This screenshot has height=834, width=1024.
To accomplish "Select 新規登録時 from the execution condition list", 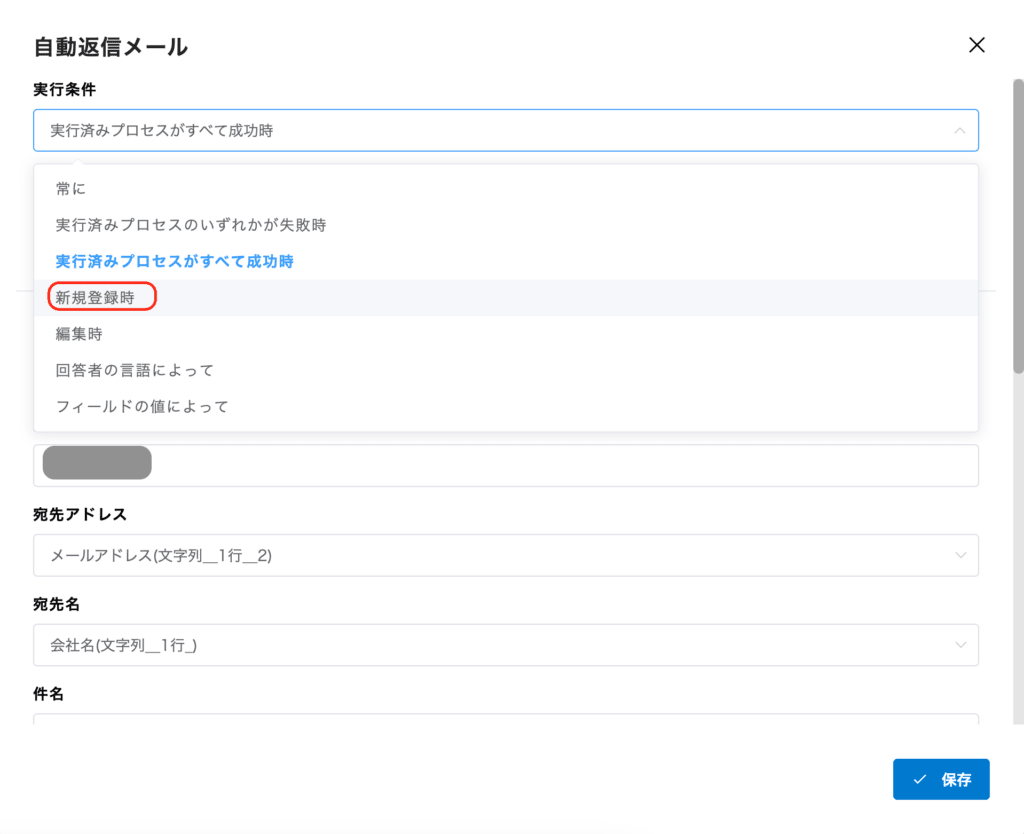I will pyautogui.click(x=99, y=297).
